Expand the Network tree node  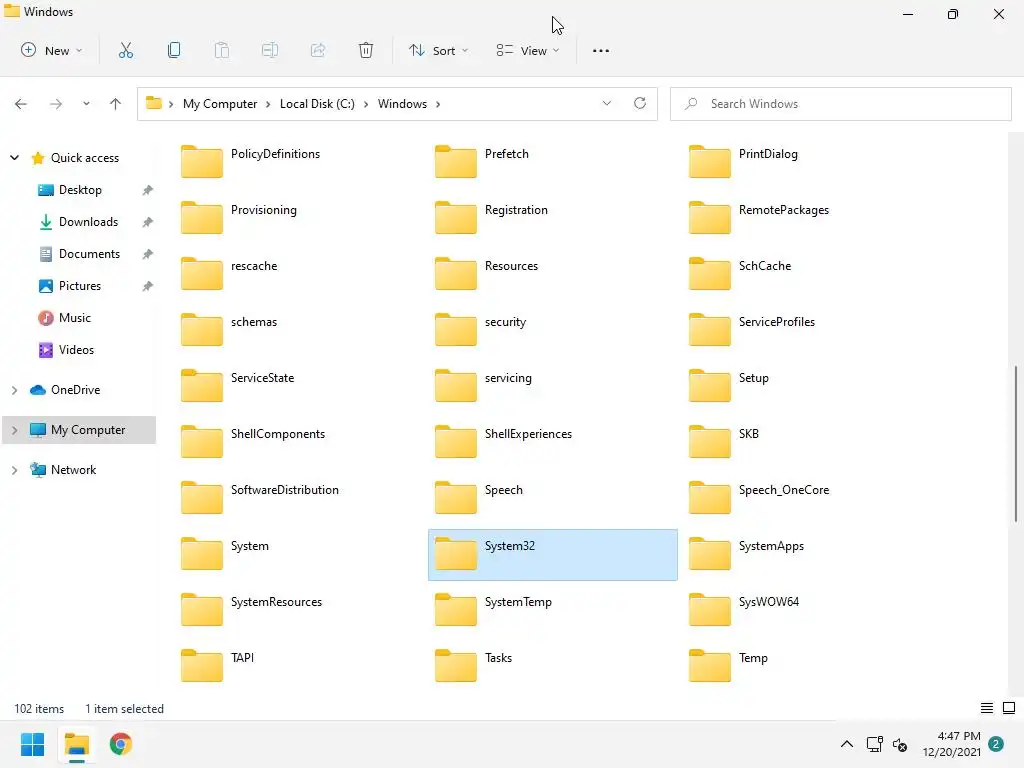tap(14, 470)
